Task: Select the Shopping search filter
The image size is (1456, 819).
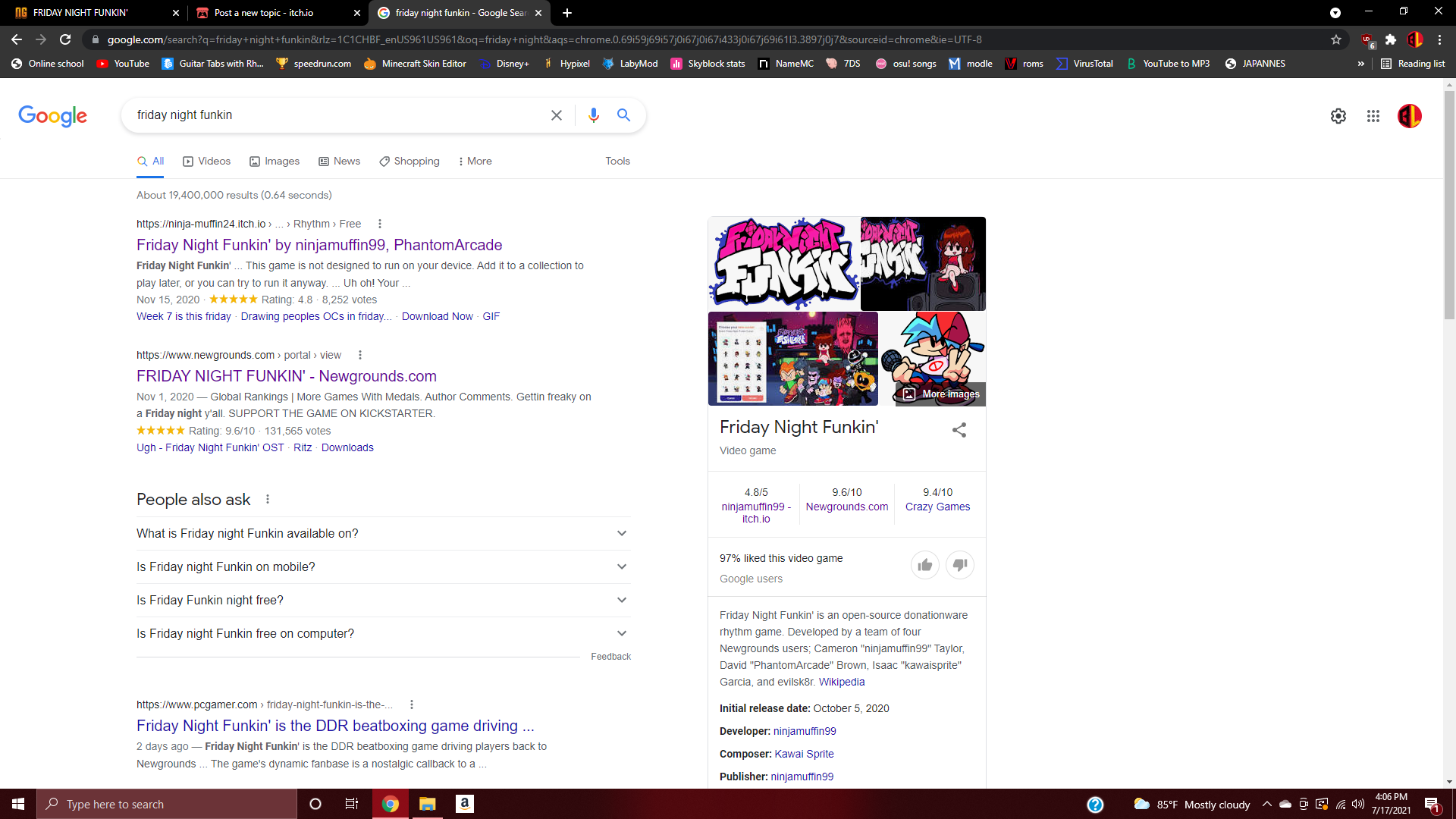Action: (x=409, y=161)
